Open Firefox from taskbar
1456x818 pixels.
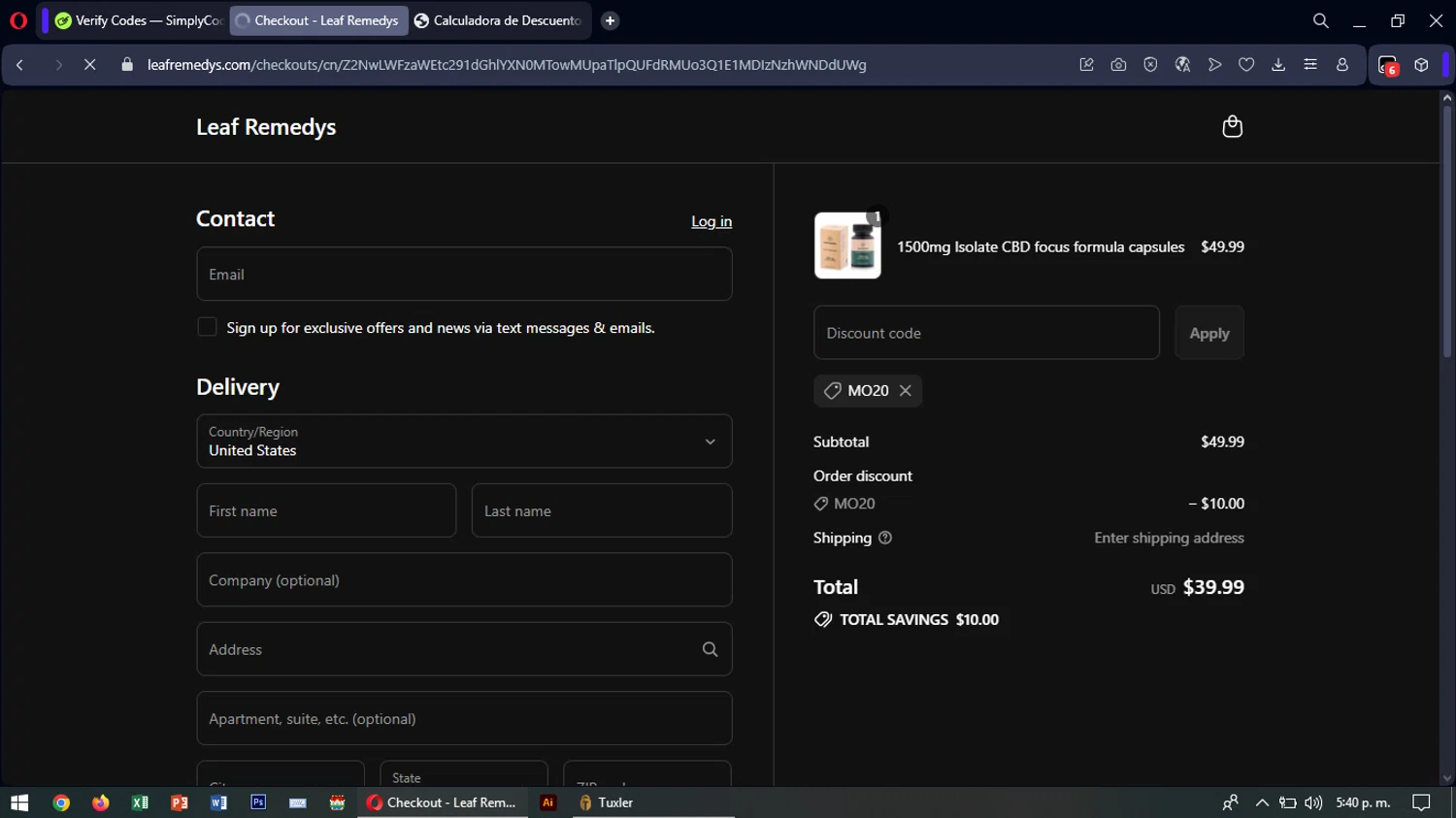click(101, 802)
